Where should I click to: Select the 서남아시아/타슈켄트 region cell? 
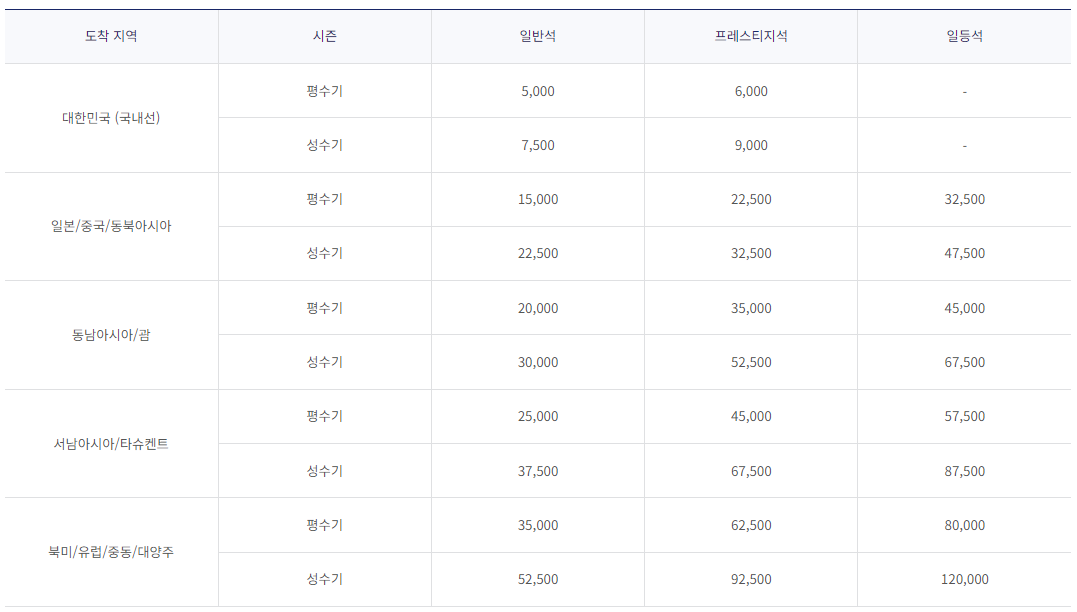tap(111, 444)
